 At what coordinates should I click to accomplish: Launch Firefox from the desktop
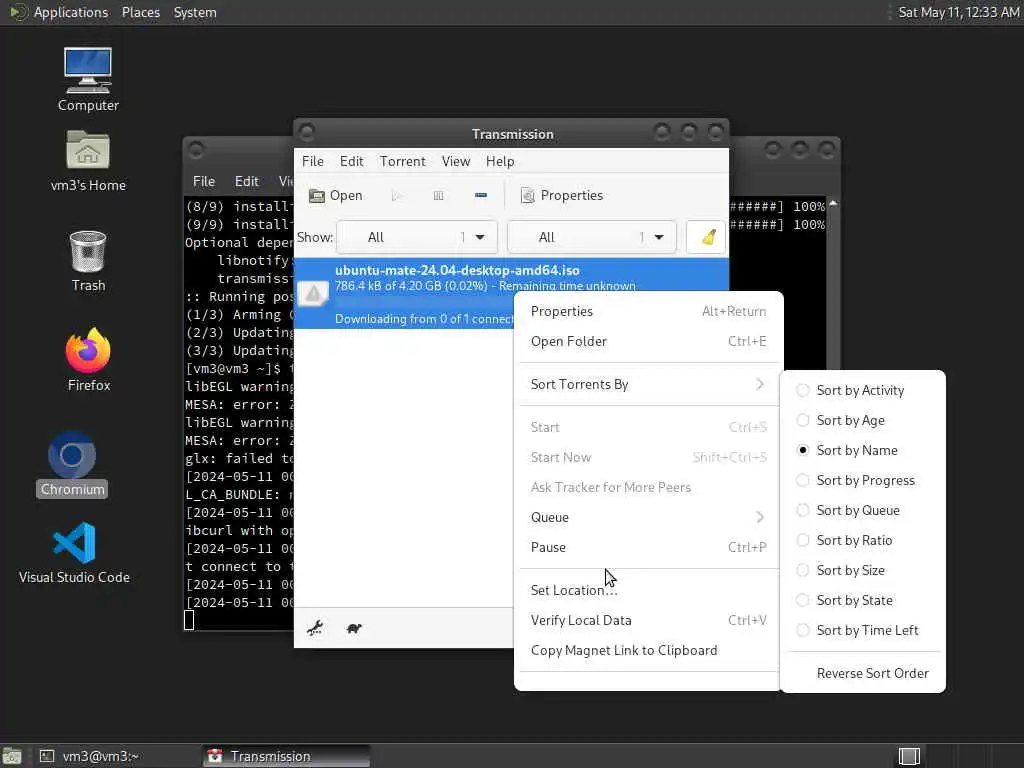[88, 360]
